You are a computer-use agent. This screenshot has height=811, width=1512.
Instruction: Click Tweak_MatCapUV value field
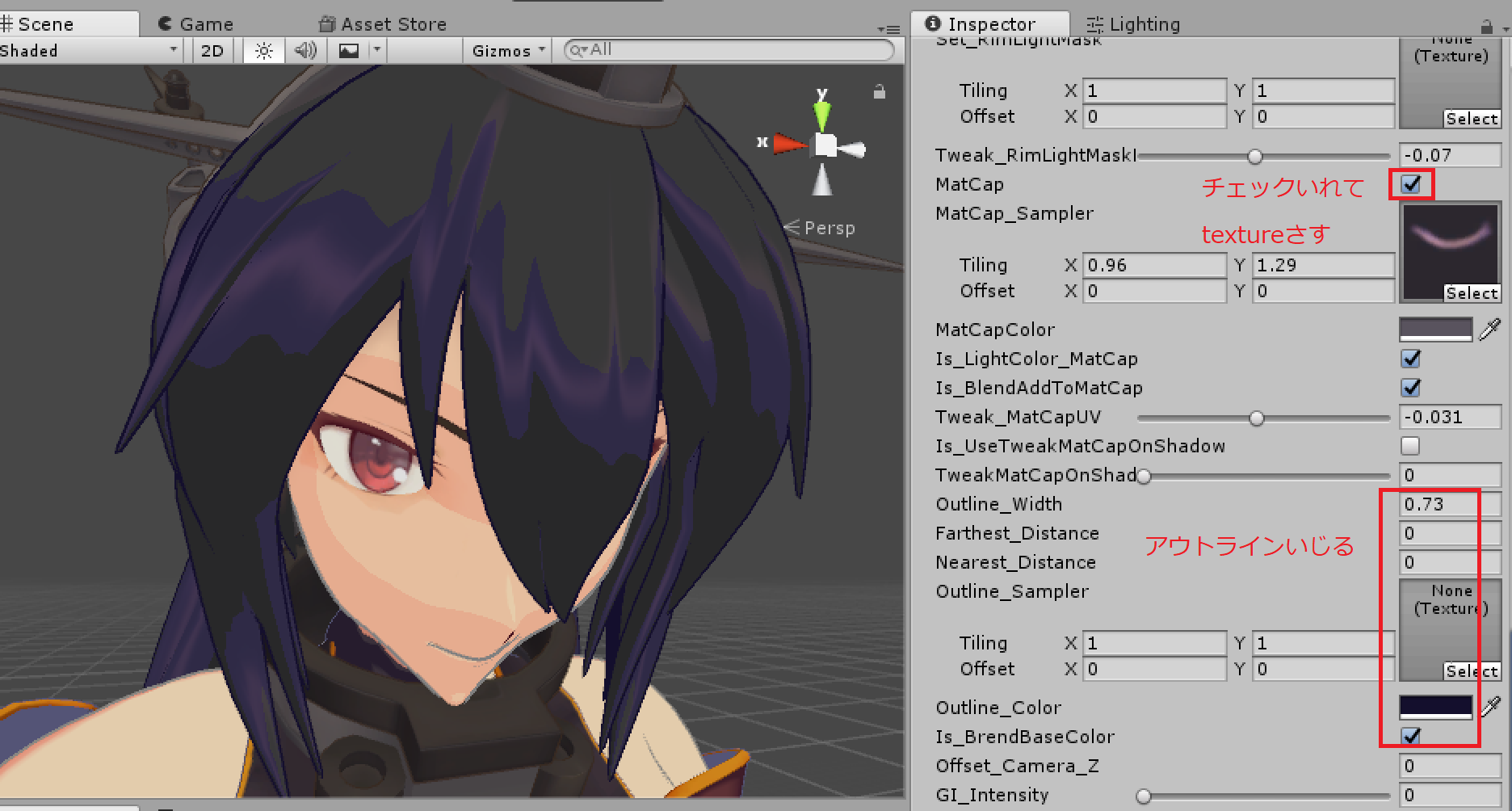(x=1450, y=417)
